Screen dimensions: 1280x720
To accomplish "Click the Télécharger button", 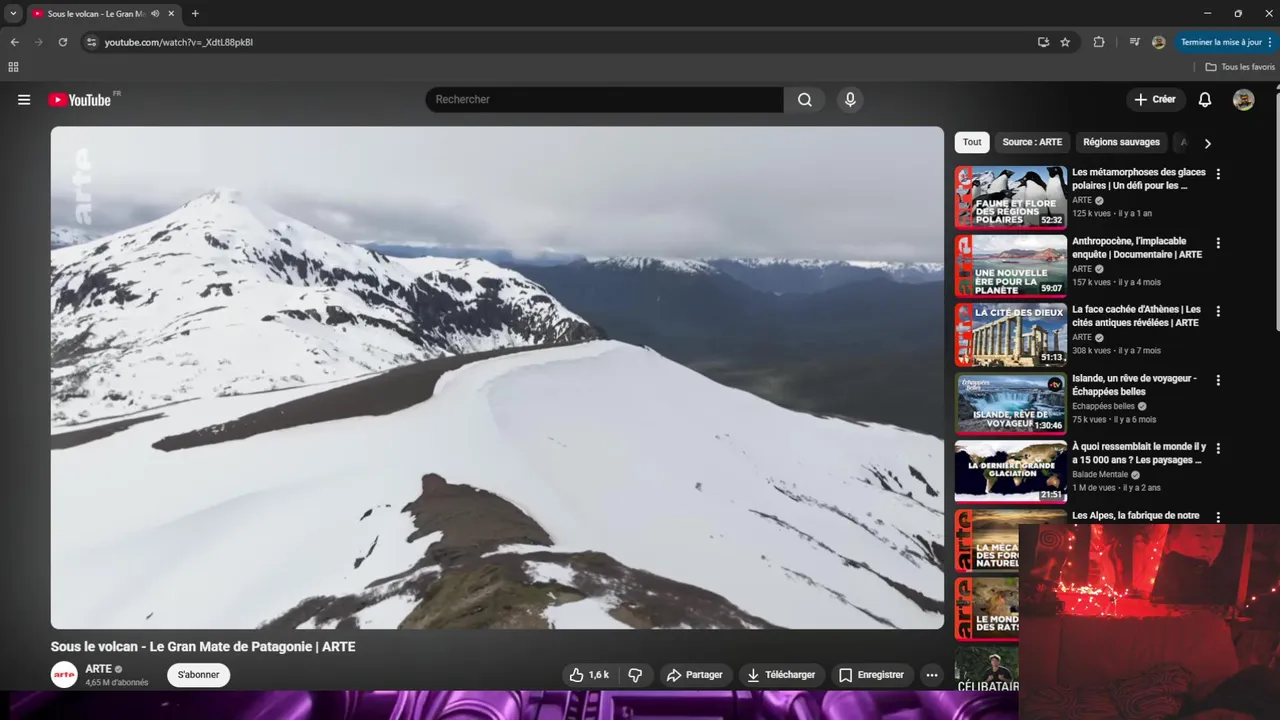I will point(781,675).
